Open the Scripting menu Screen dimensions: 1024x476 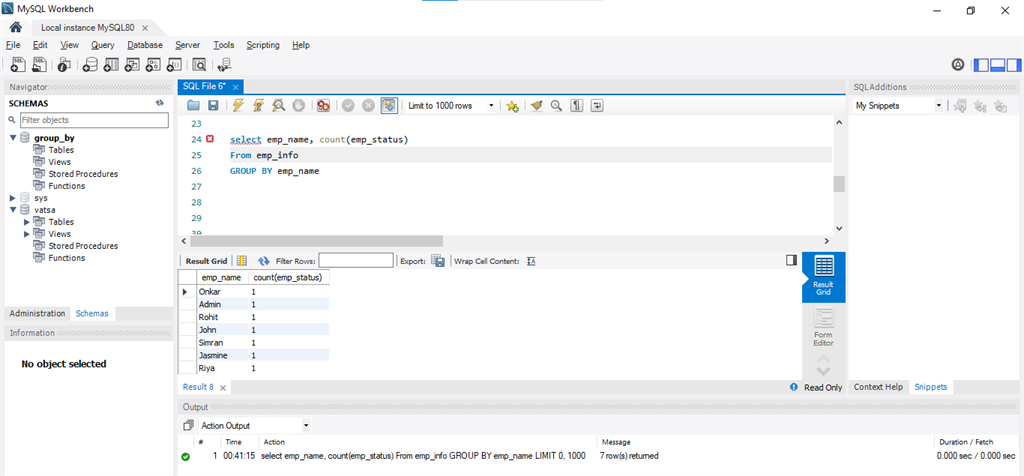coord(263,45)
